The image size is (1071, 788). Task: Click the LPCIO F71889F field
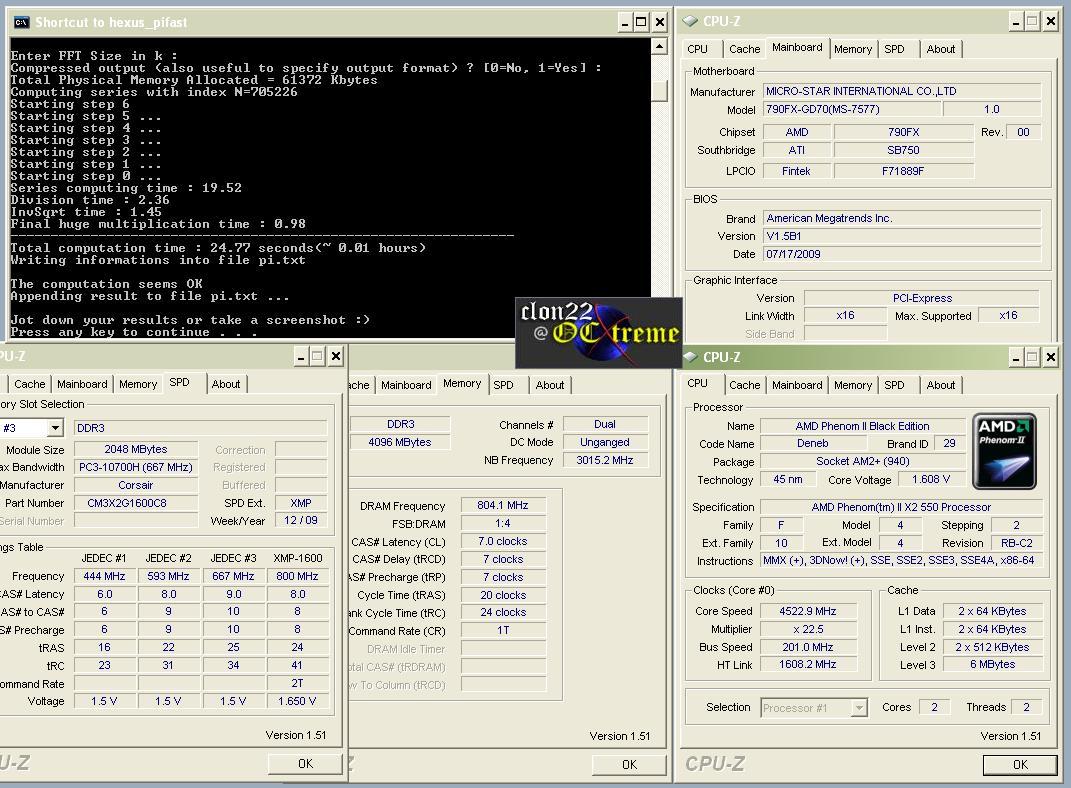pos(903,171)
